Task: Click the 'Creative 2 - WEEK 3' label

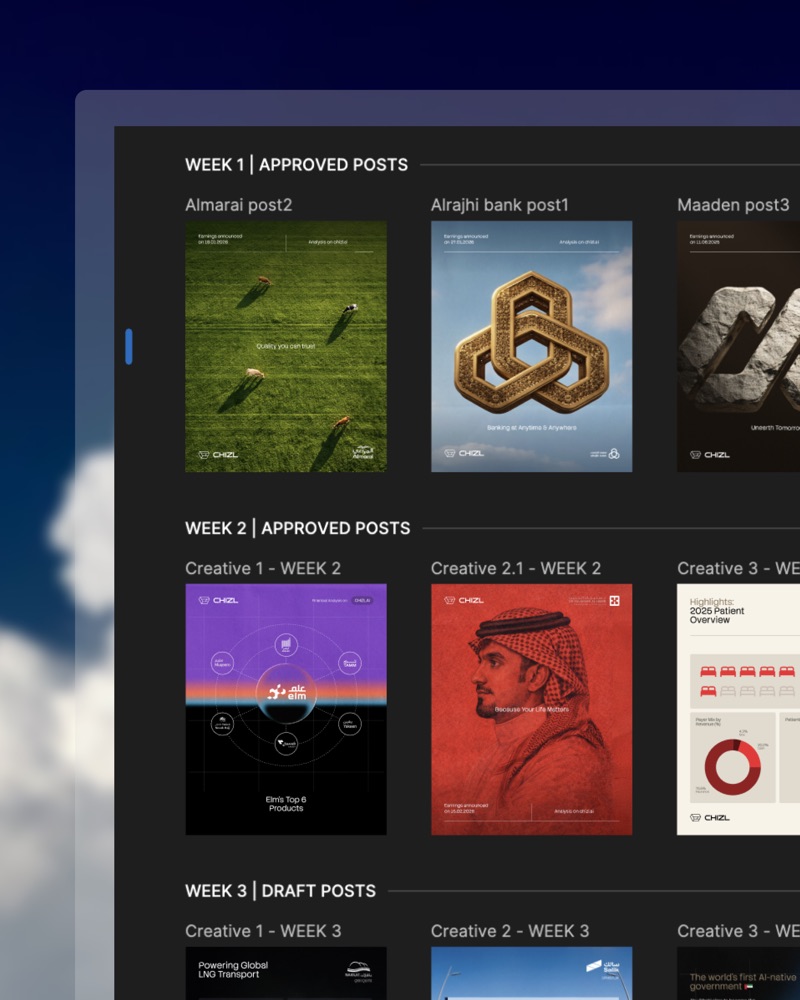Action: point(510,931)
